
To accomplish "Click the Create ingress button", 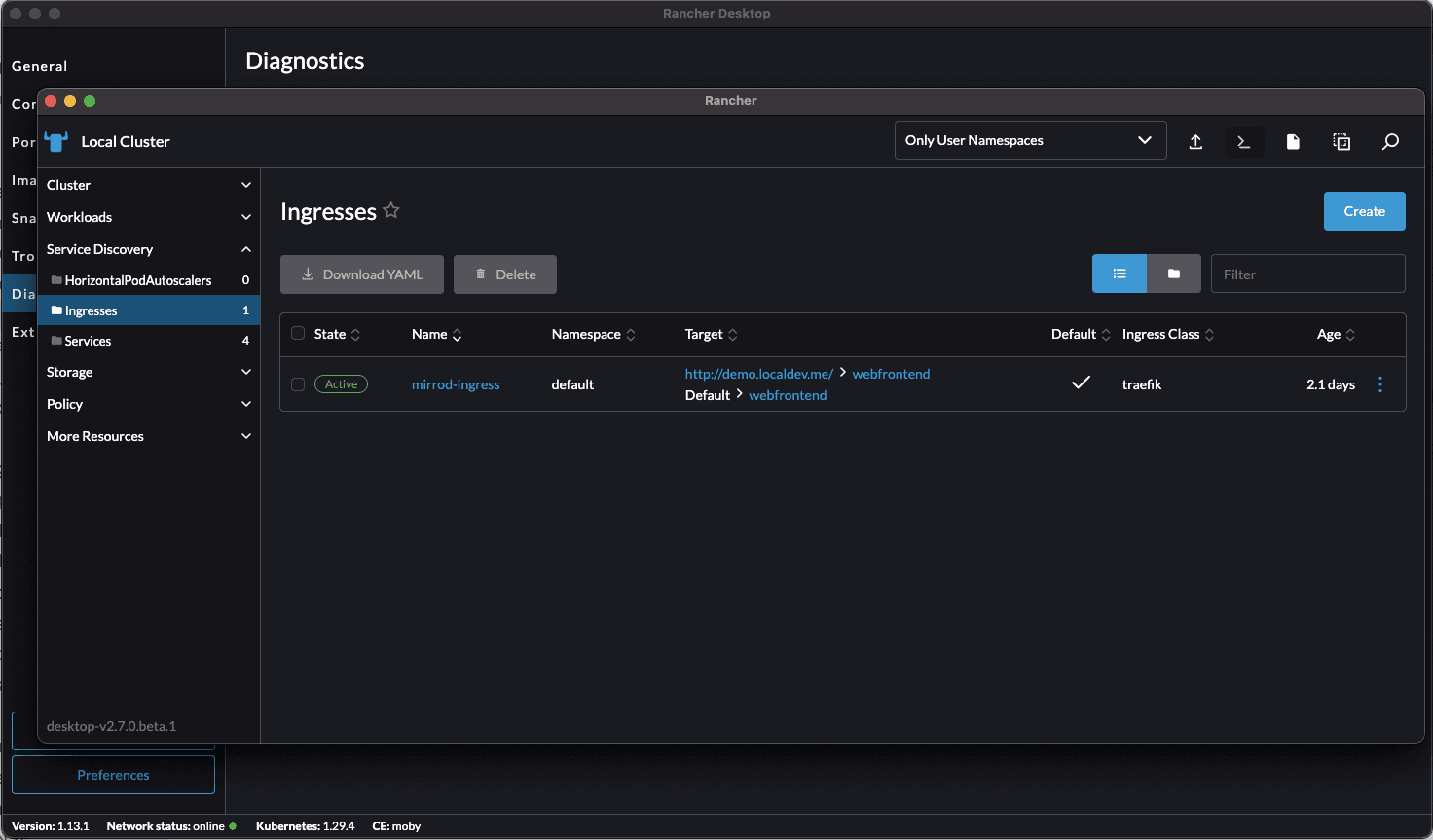I will [1364, 211].
